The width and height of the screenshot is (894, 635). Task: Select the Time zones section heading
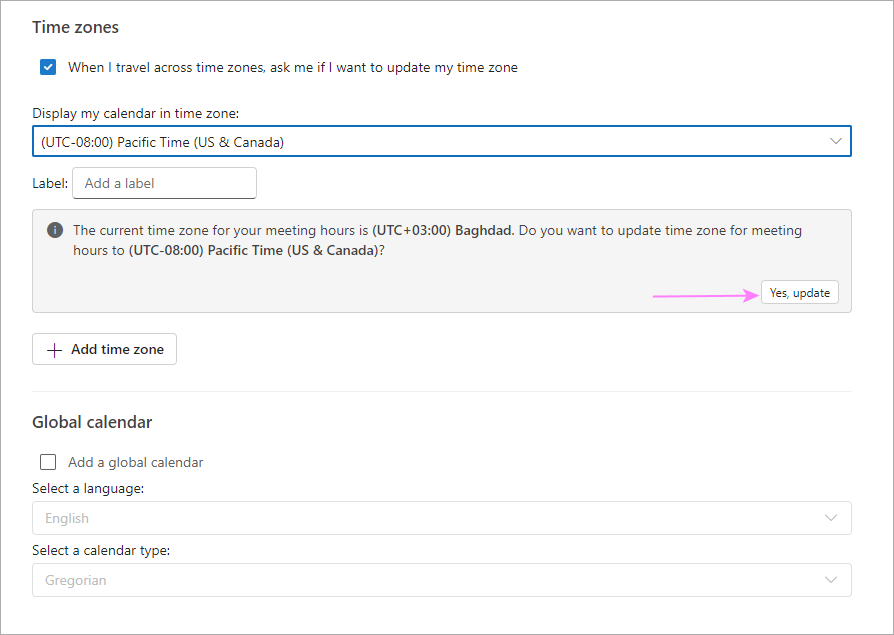[75, 27]
